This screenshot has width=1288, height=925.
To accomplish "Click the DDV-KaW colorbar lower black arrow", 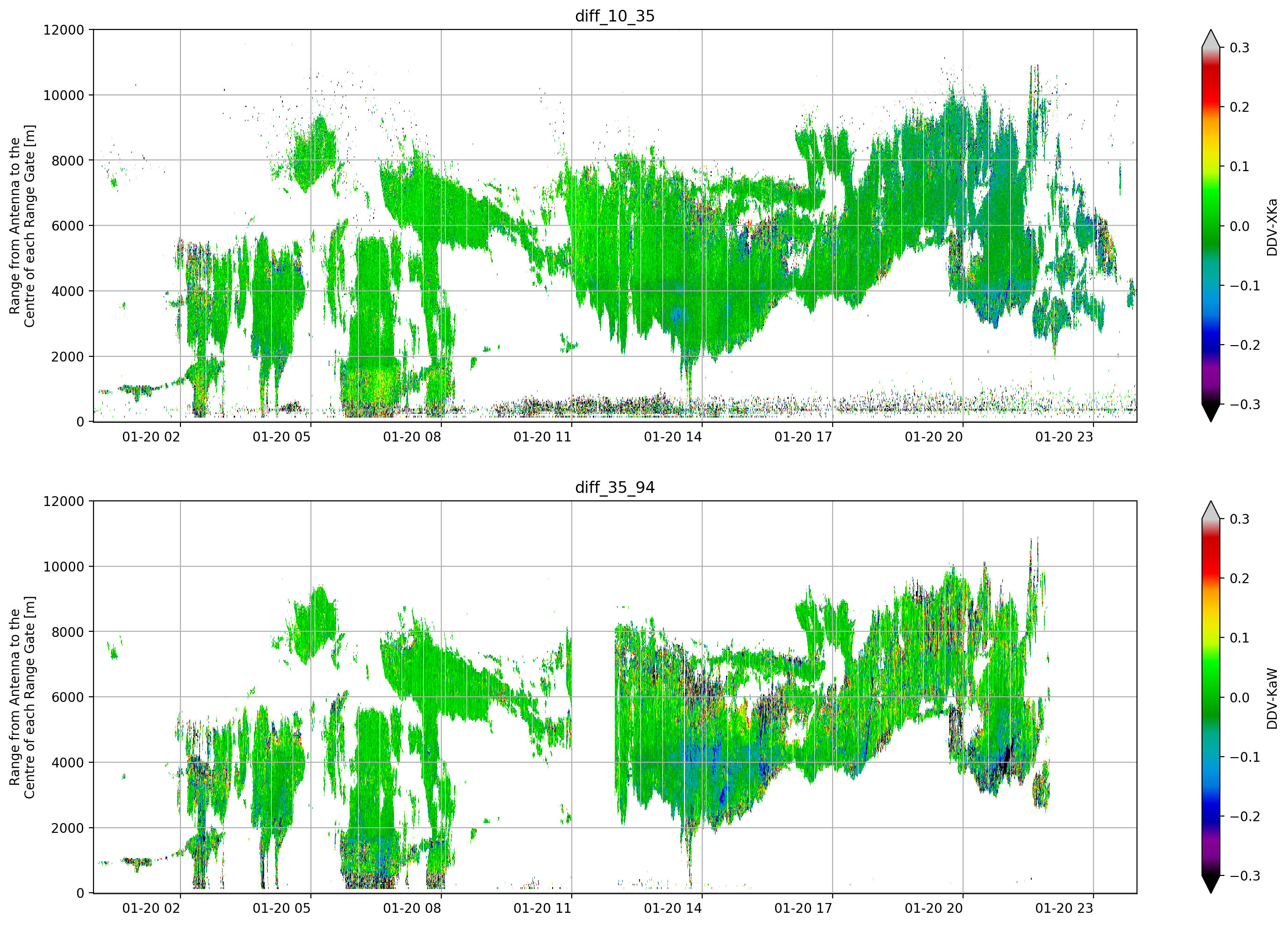I will [1211, 884].
